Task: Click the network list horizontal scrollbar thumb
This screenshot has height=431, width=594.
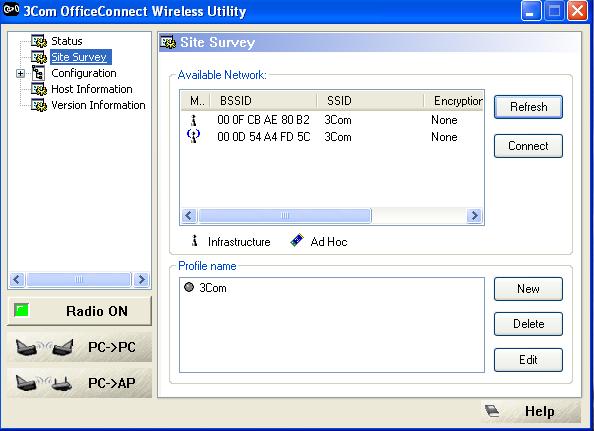Action: coord(285,216)
